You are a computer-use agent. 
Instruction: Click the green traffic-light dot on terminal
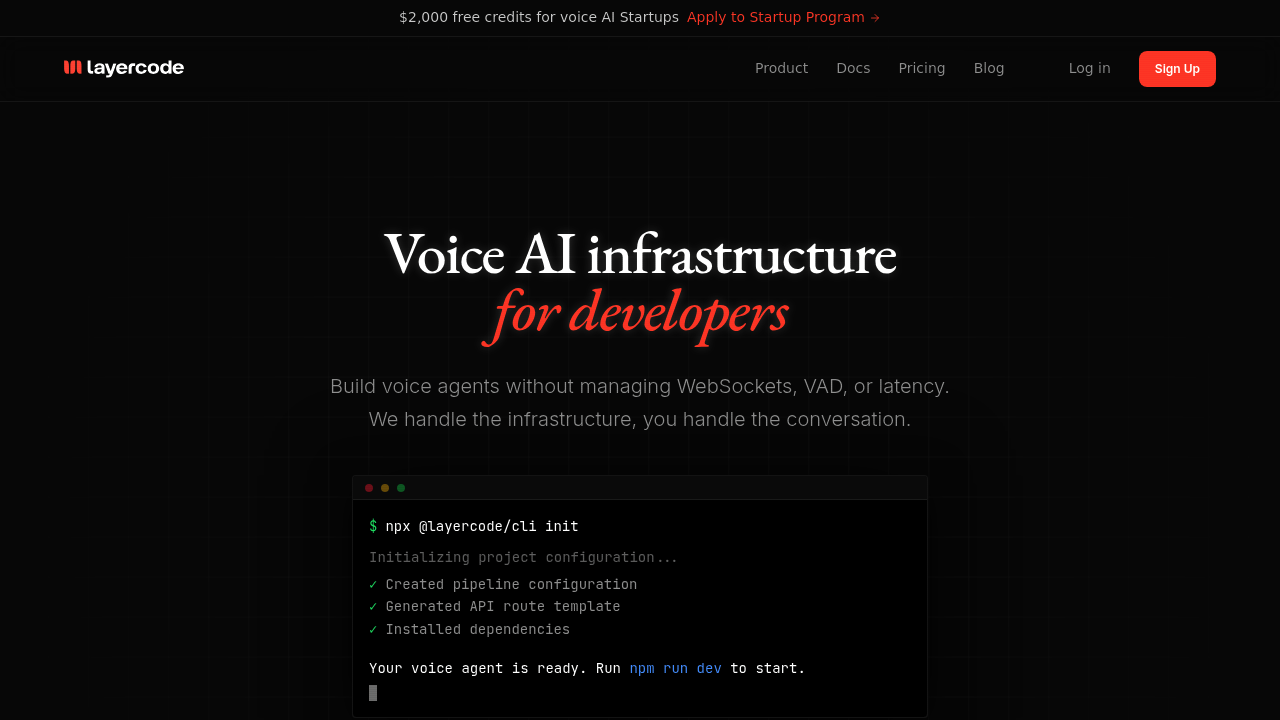(400, 487)
